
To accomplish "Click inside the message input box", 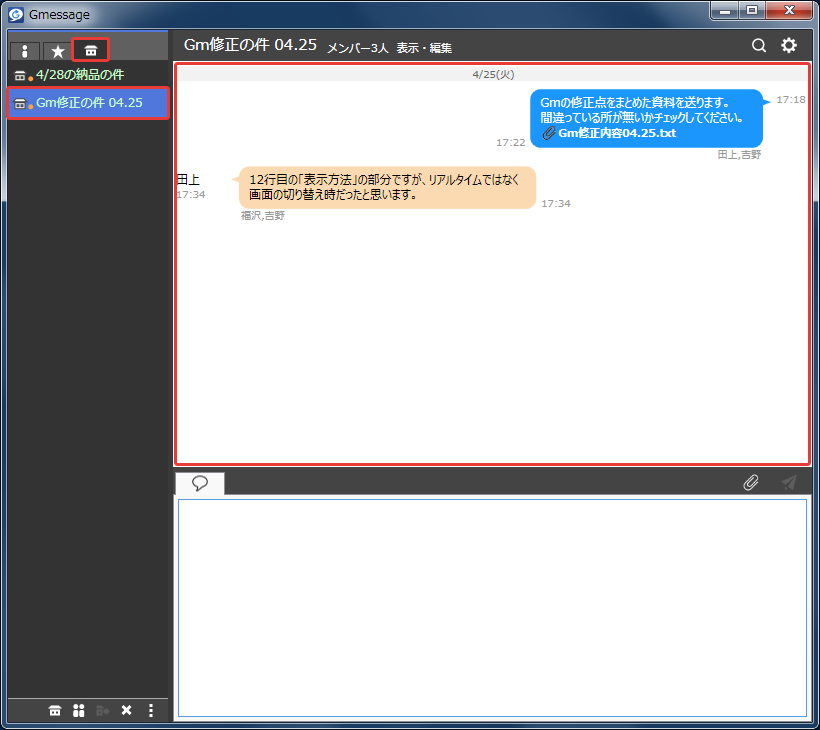I will click(x=492, y=608).
